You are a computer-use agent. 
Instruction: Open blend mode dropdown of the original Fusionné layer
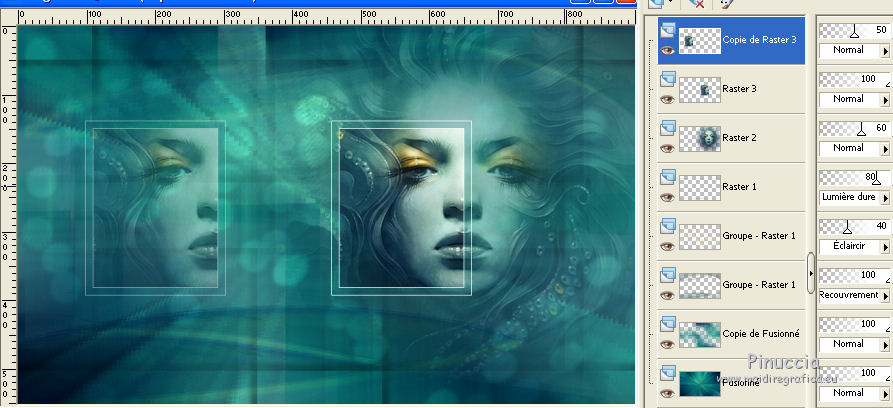coord(885,394)
